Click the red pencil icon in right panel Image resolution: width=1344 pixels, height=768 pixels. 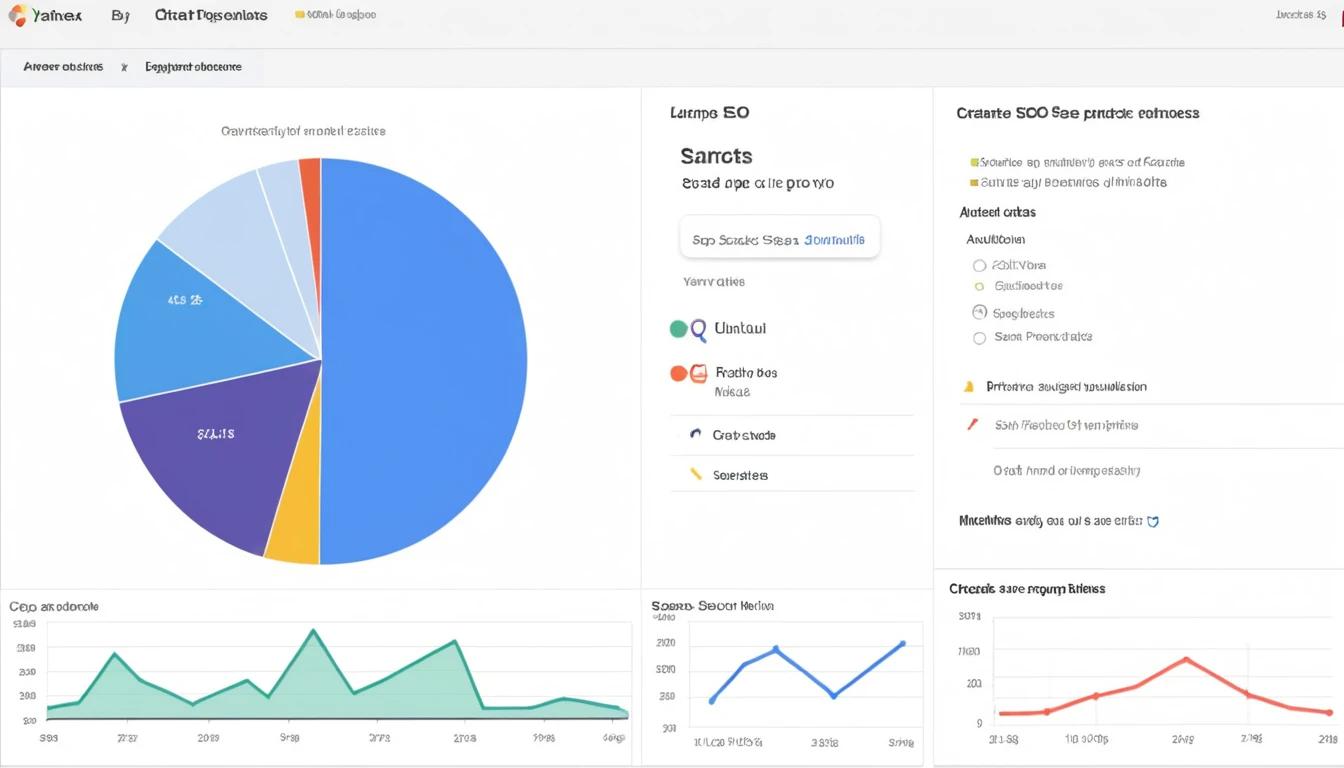971,424
